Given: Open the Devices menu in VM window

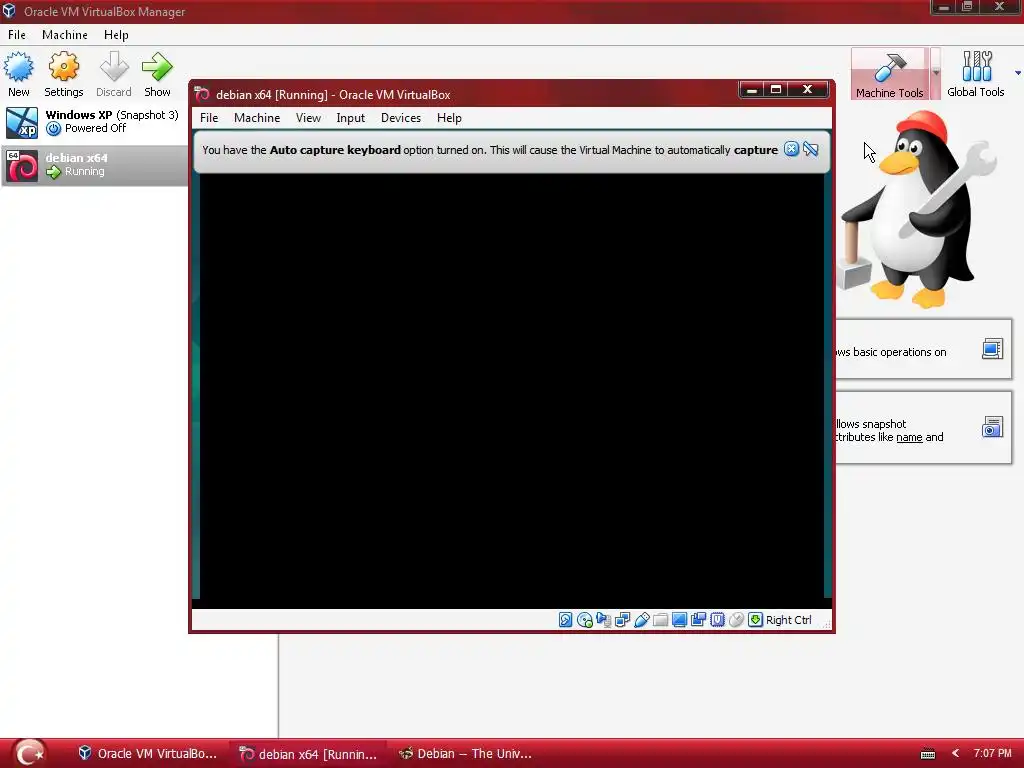Looking at the screenshot, I should [x=401, y=118].
